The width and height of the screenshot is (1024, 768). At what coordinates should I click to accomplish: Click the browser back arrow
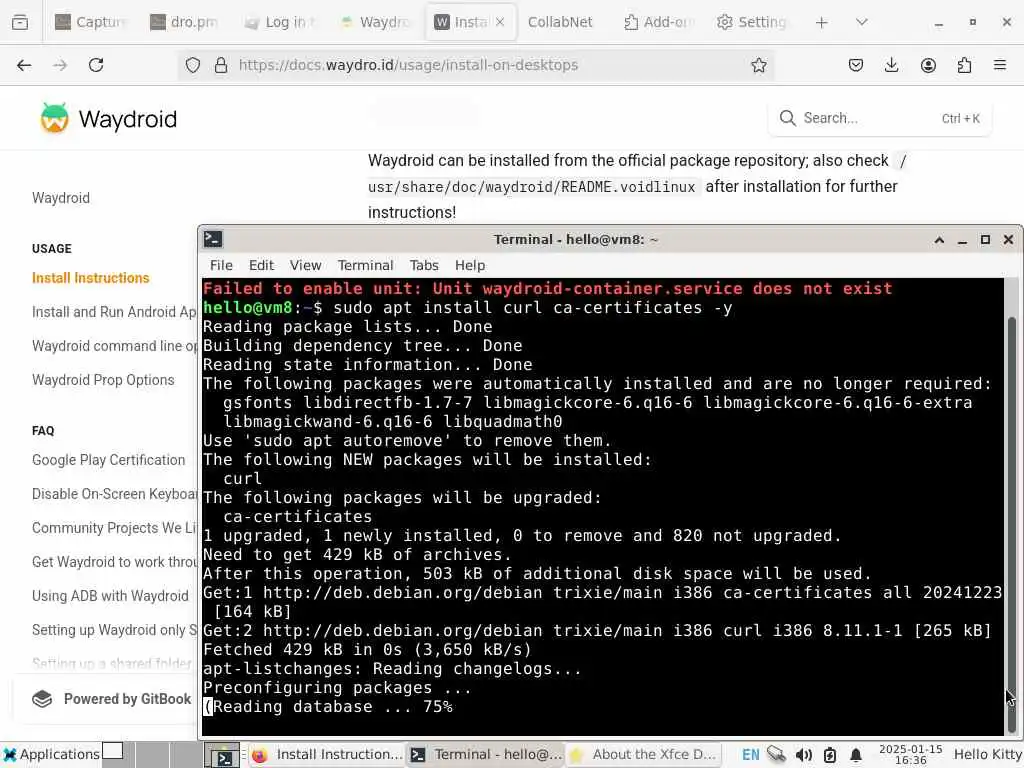pos(24,65)
